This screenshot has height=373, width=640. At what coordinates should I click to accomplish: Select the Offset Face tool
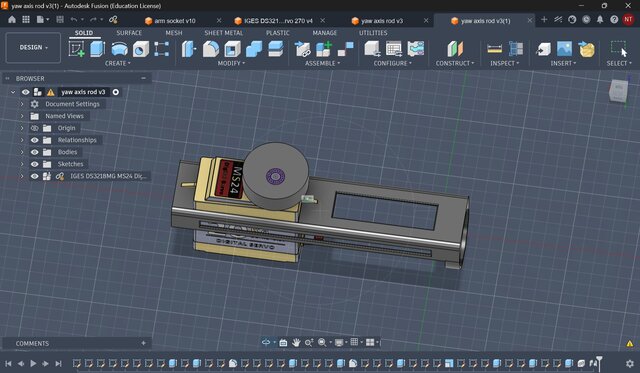pos(276,49)
